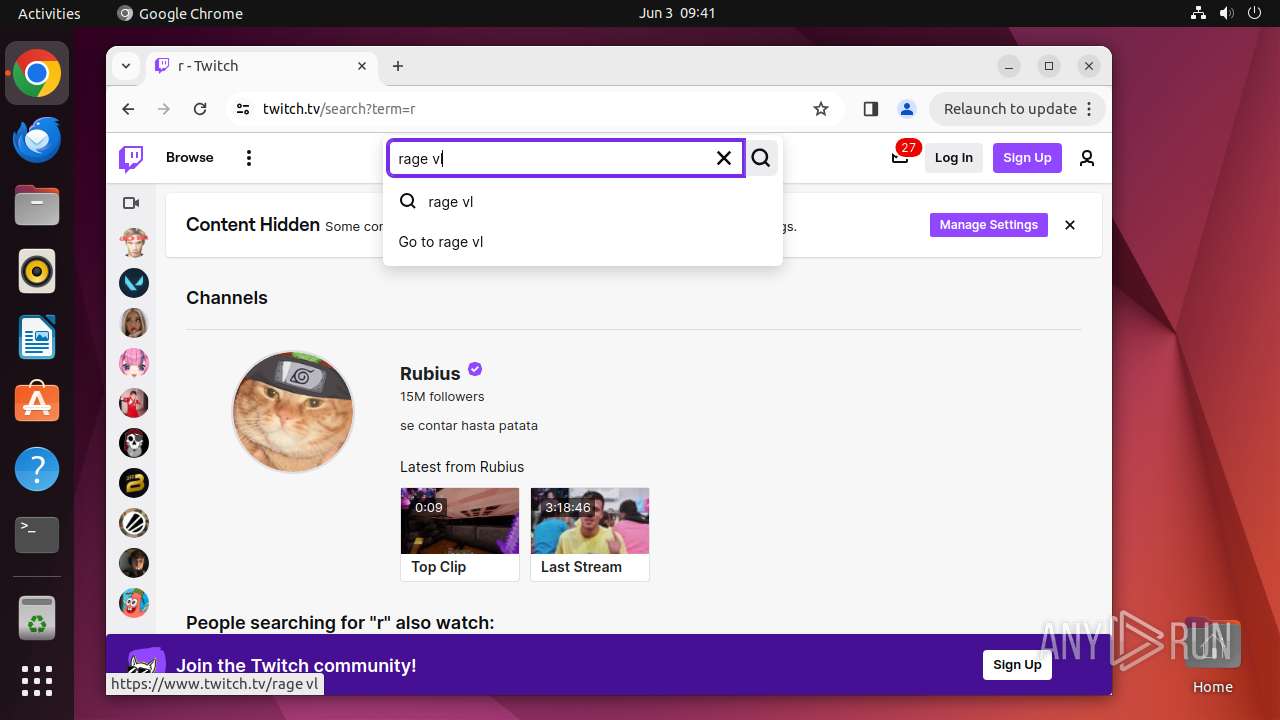The image size is (1280, 720).
Task: Click the verified badge next to Rubius
Action: coord(475,369)
